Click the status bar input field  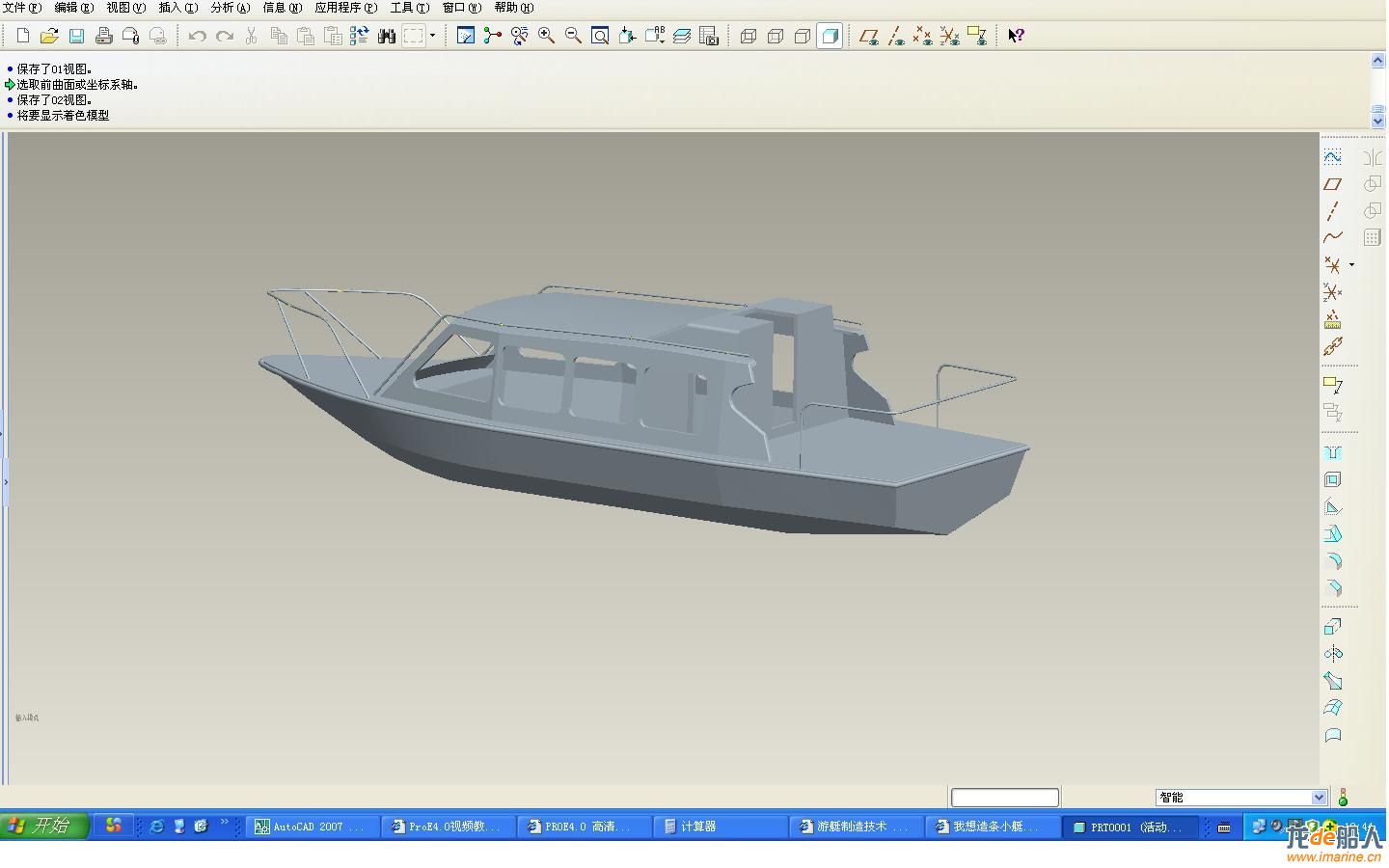click(1005, 798)
